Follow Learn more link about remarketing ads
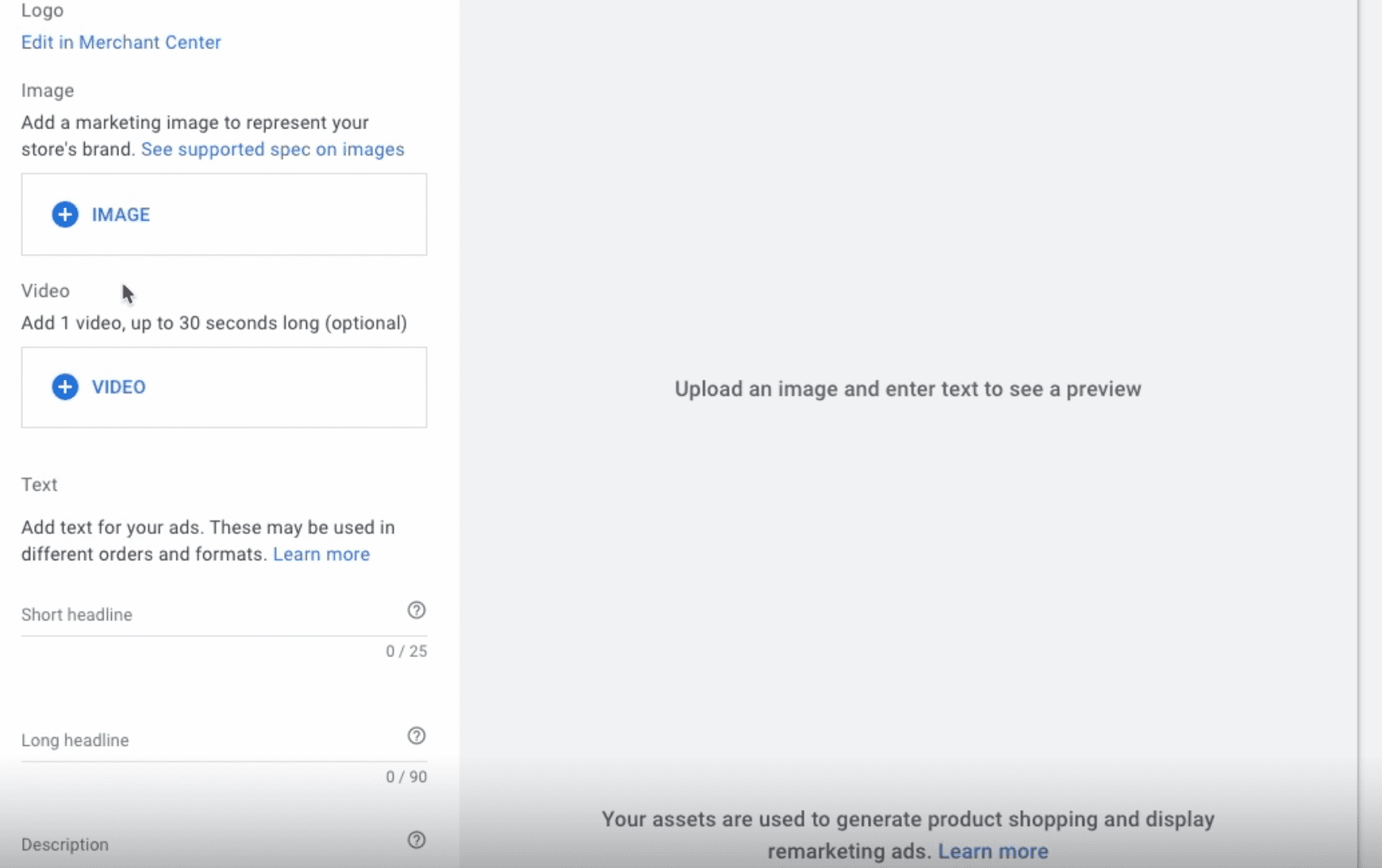The width and height of the screenshot is (1382, 868). coord(993,851)
